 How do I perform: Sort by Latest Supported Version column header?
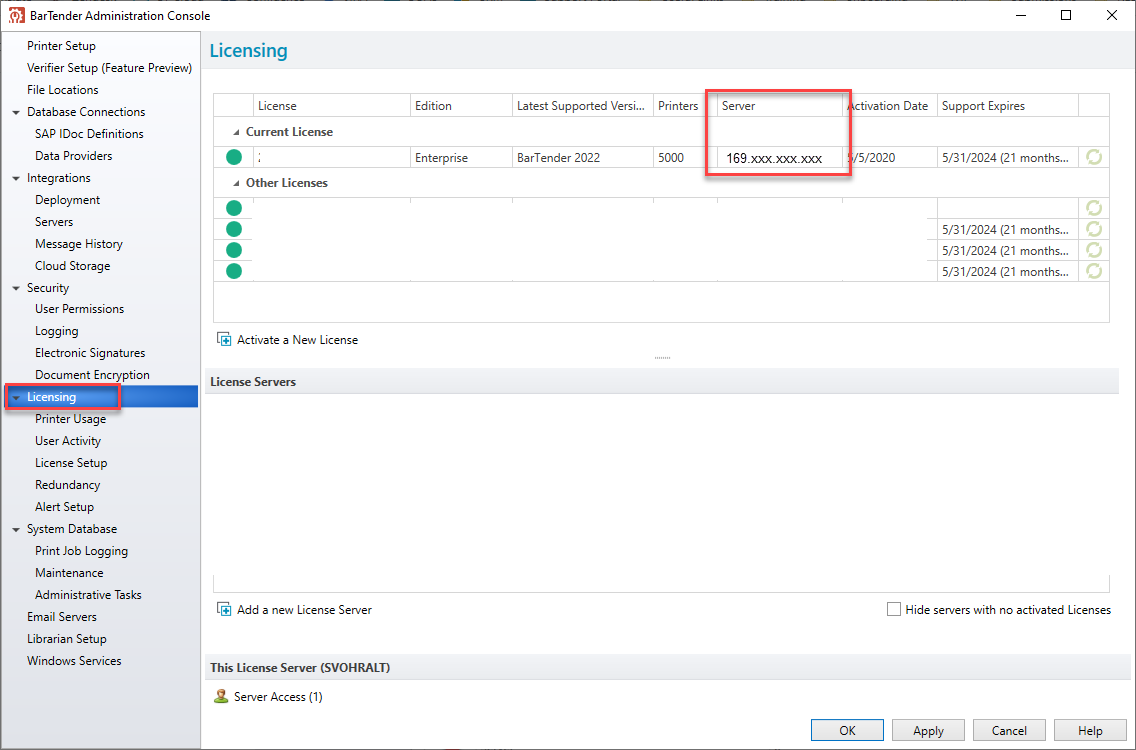pos(582,106)
